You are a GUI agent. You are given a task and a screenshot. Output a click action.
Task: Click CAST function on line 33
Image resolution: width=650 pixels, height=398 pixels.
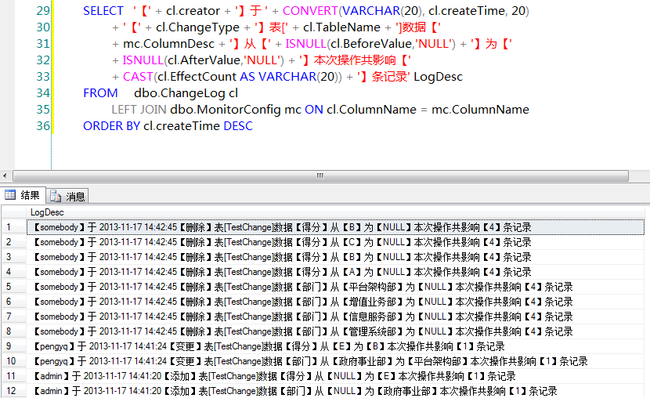click(138, 77)
